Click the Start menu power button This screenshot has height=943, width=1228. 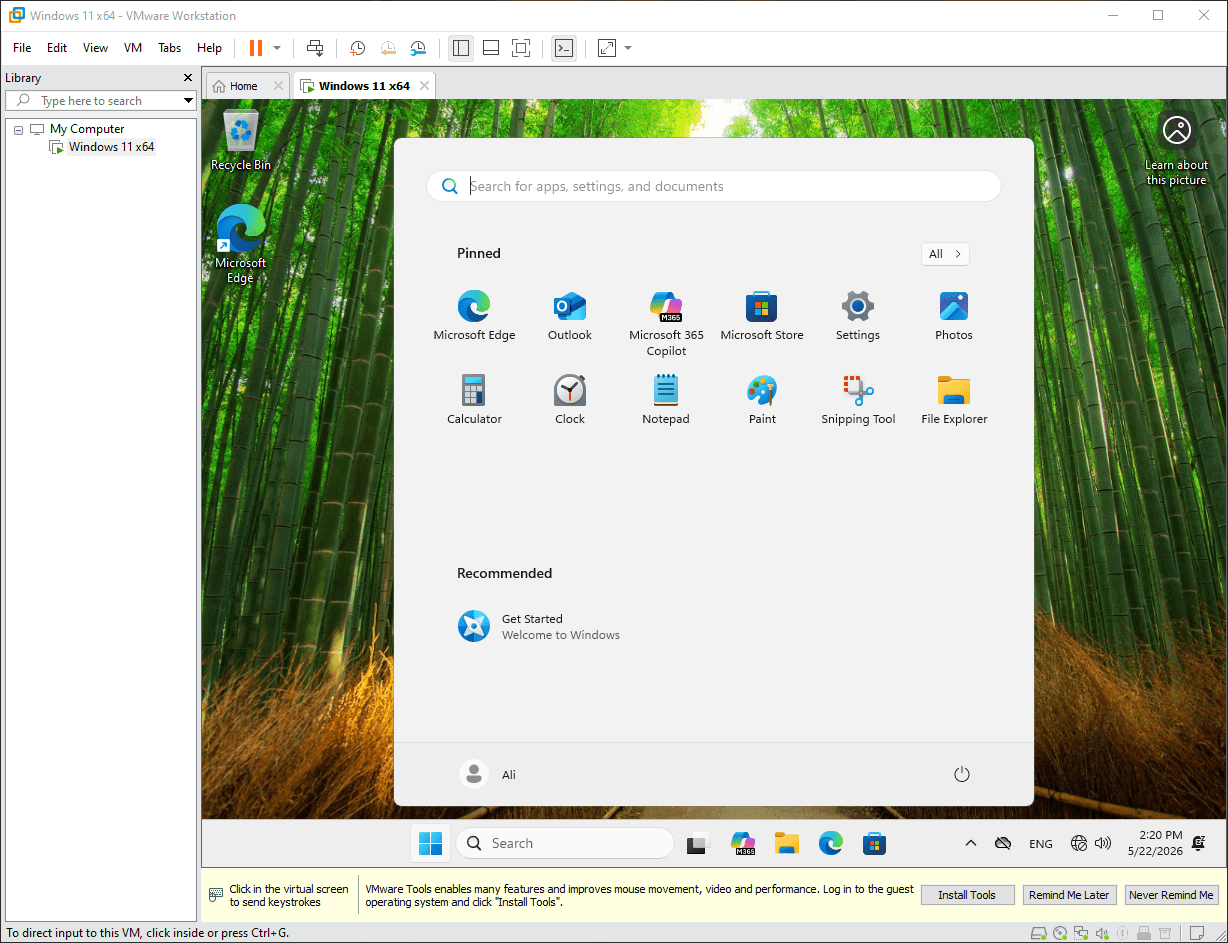[x=962, y=774]
